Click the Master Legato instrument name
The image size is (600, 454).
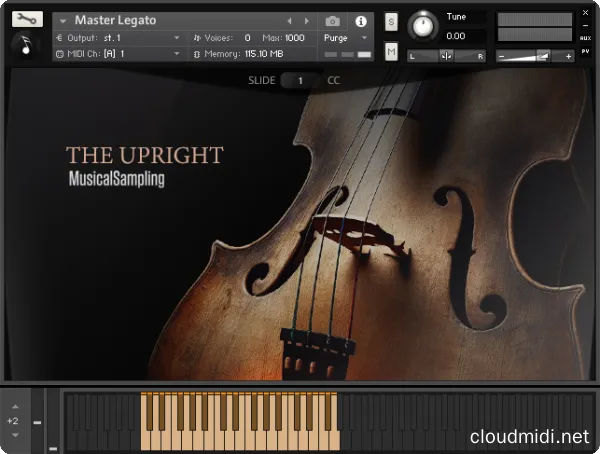[x=115, y=20]
